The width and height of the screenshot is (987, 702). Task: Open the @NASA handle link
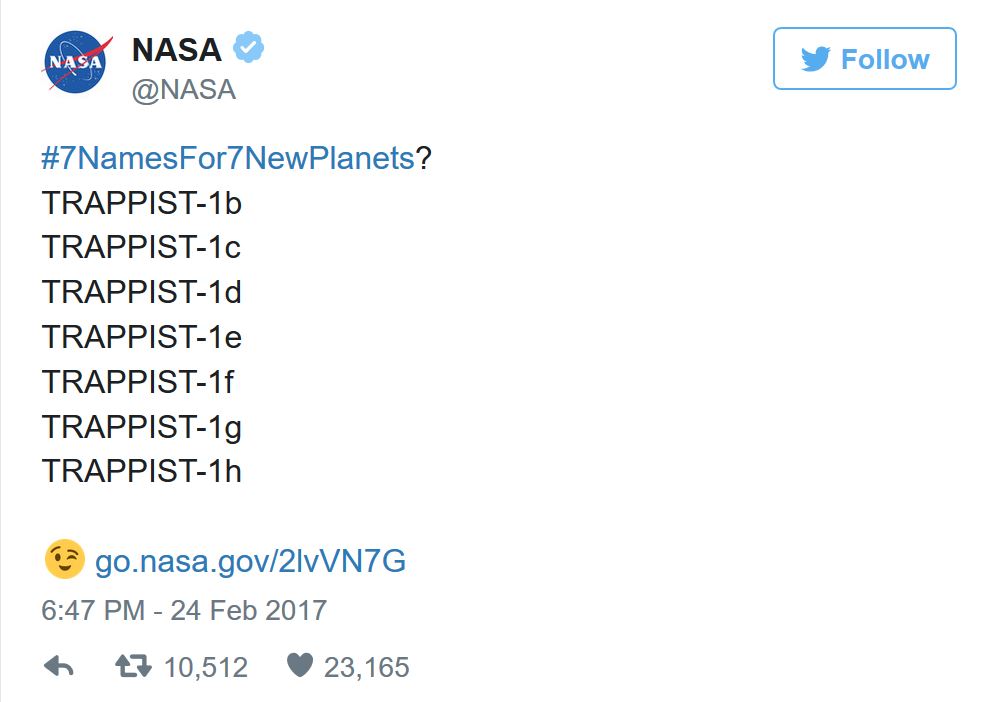tap(184, 90)
